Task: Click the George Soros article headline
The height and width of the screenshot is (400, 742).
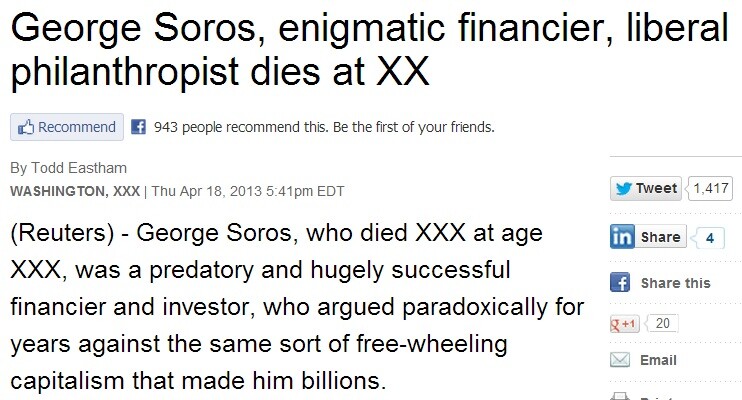Action: [x=369, y=50]
